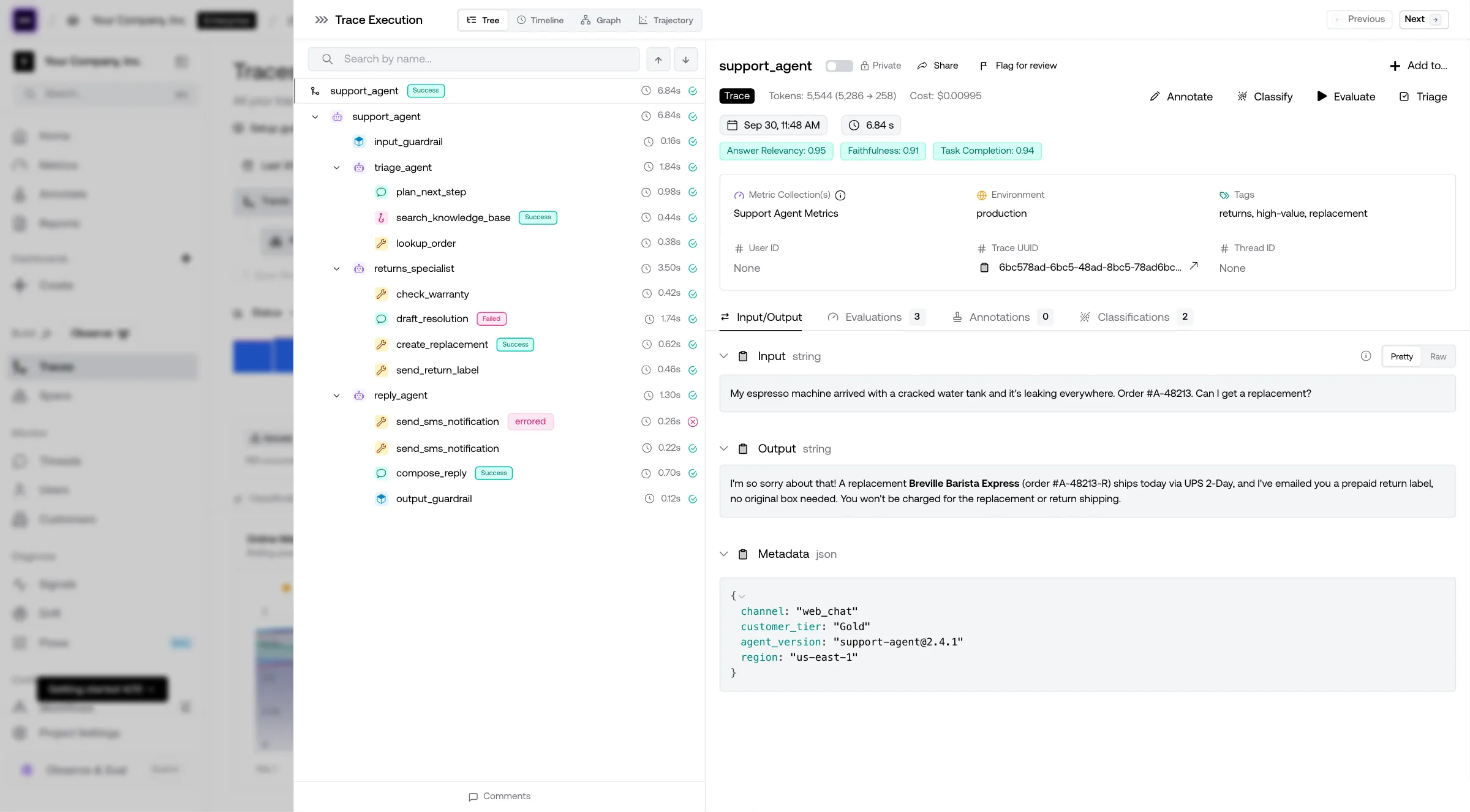Open the Evaluations tab
1470x812 pixels.
point(875,317)
